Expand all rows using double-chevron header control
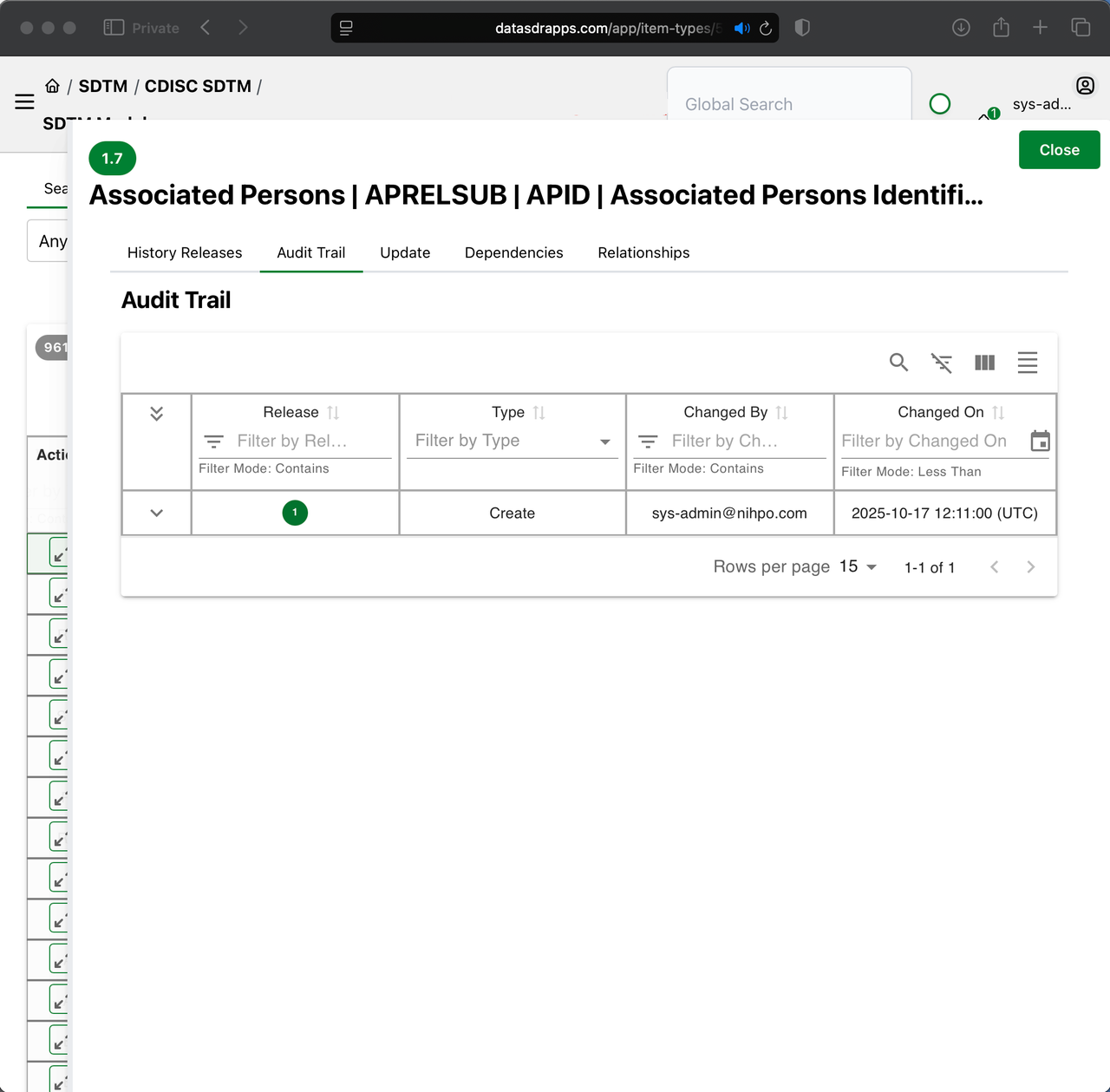Screen dimensions: 1110x1092 (x=156, y=414)
